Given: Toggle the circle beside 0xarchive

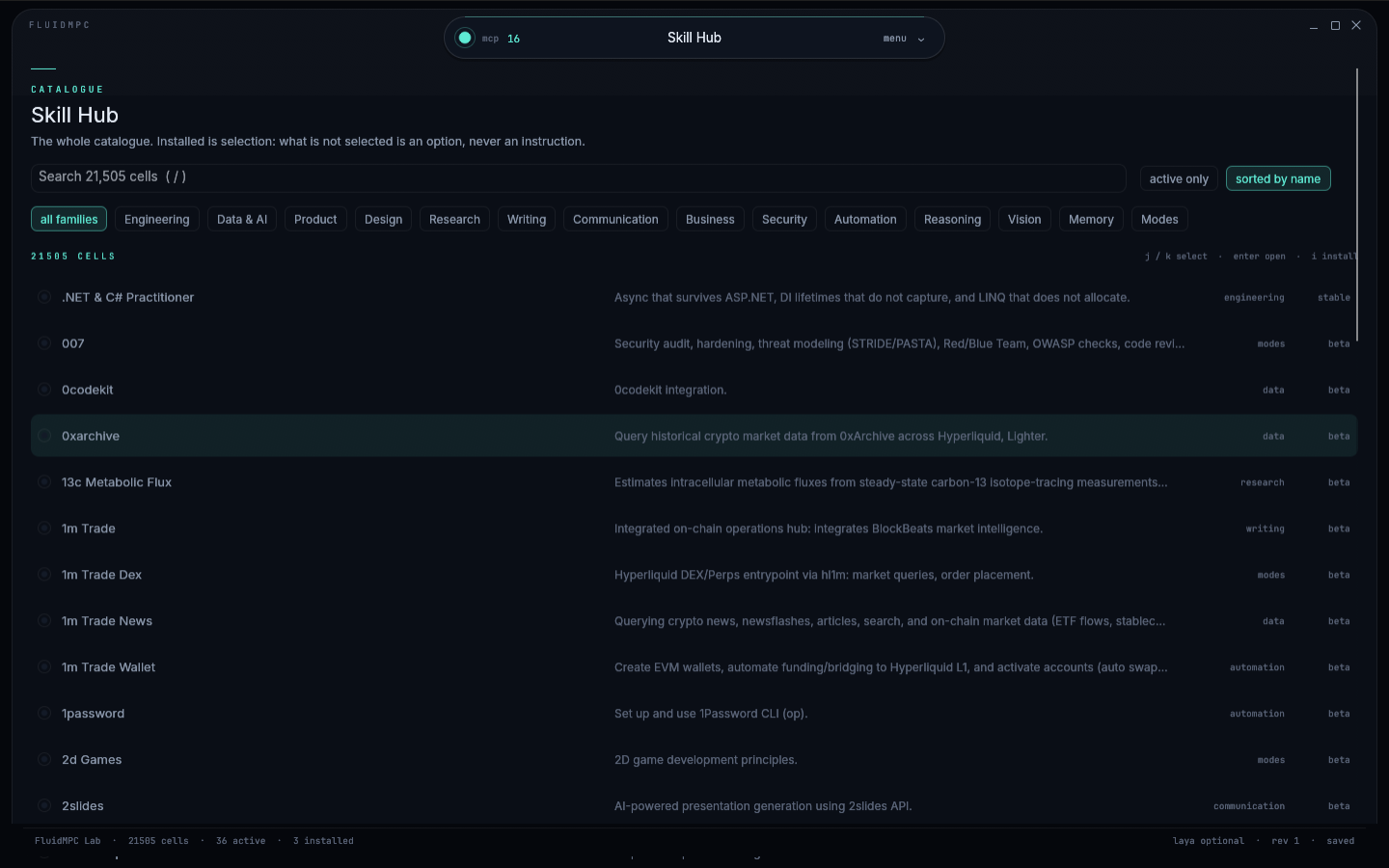Looking at the screenshot, I should [x=44, y=436].
